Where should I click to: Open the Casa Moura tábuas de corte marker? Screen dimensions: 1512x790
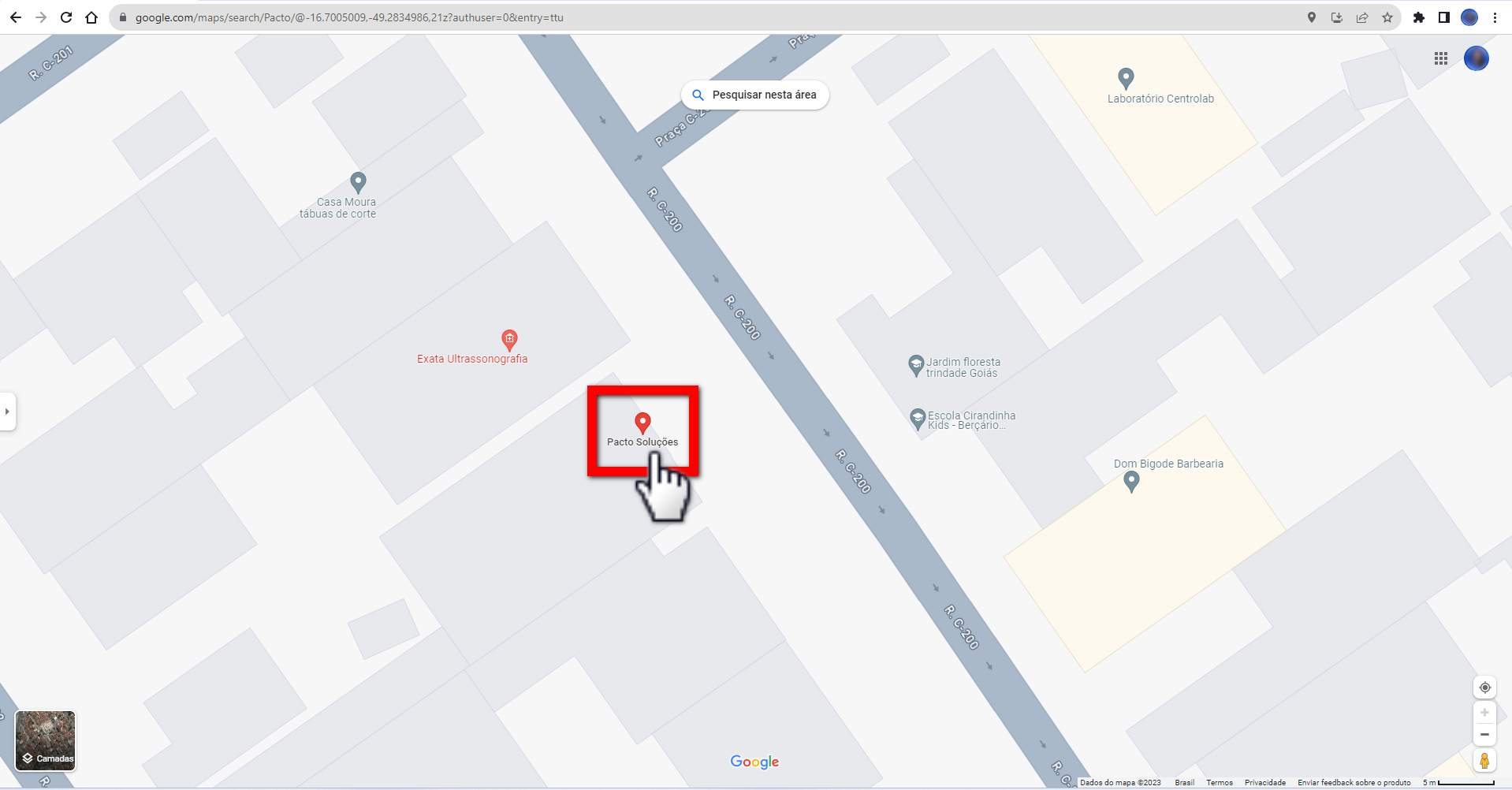358,183
